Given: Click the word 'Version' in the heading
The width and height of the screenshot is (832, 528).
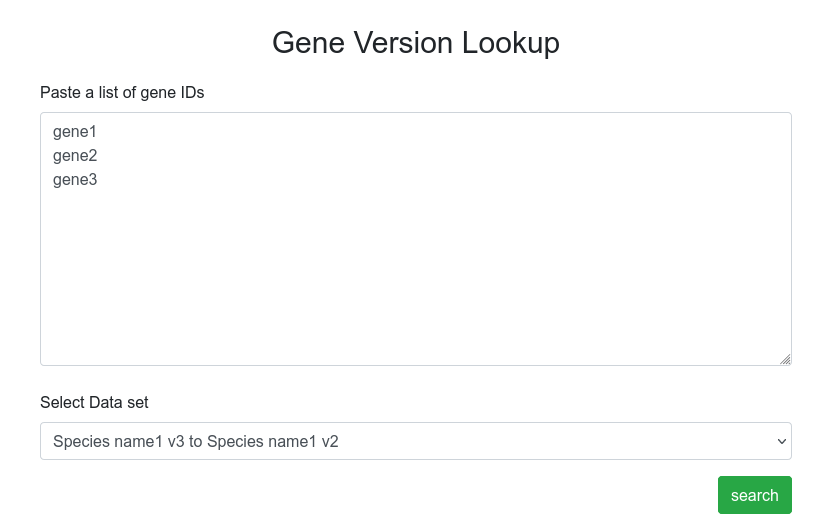Looking at the screenshot, I should 403,42.
